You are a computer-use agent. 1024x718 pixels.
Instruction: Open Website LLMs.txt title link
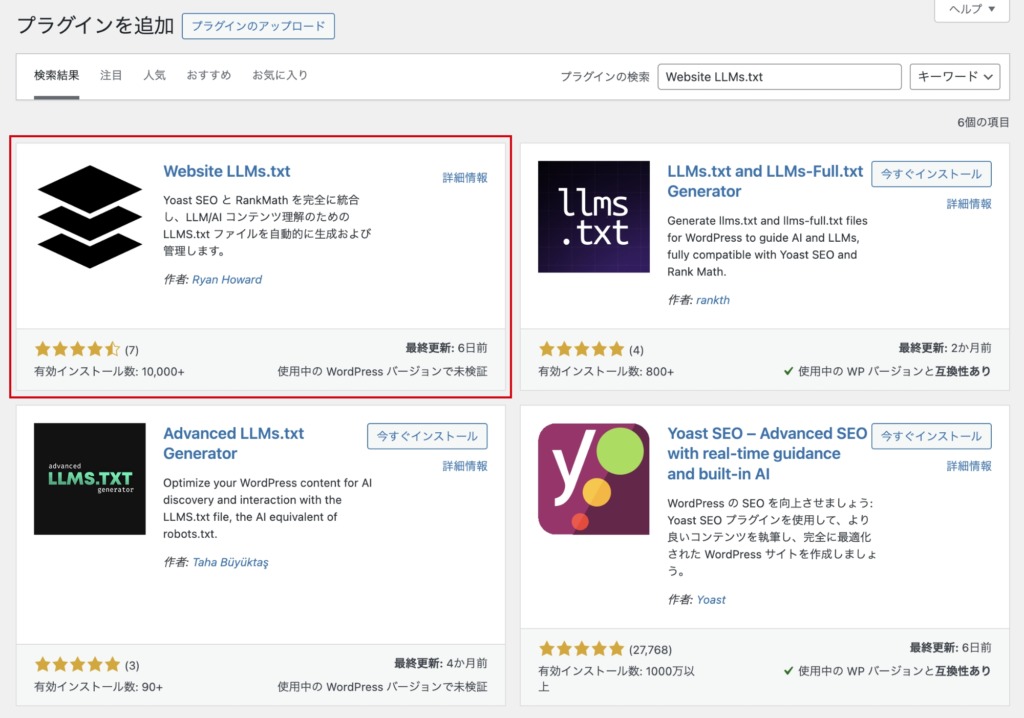pyautogui.click(x=227, y=171)
